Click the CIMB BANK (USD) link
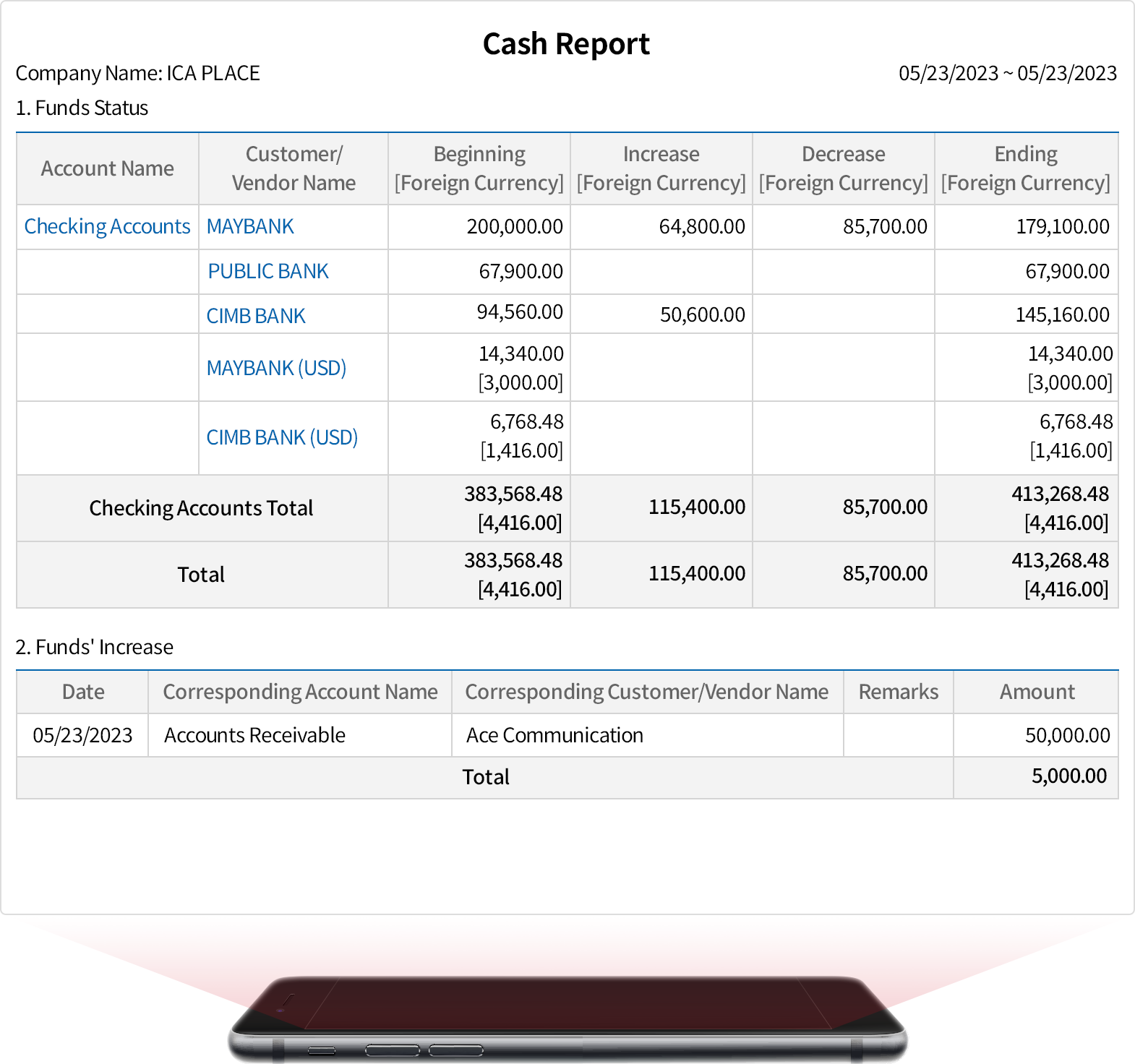The width and height of the screenshot is (1135, 1064). click(x=282, y=437)
